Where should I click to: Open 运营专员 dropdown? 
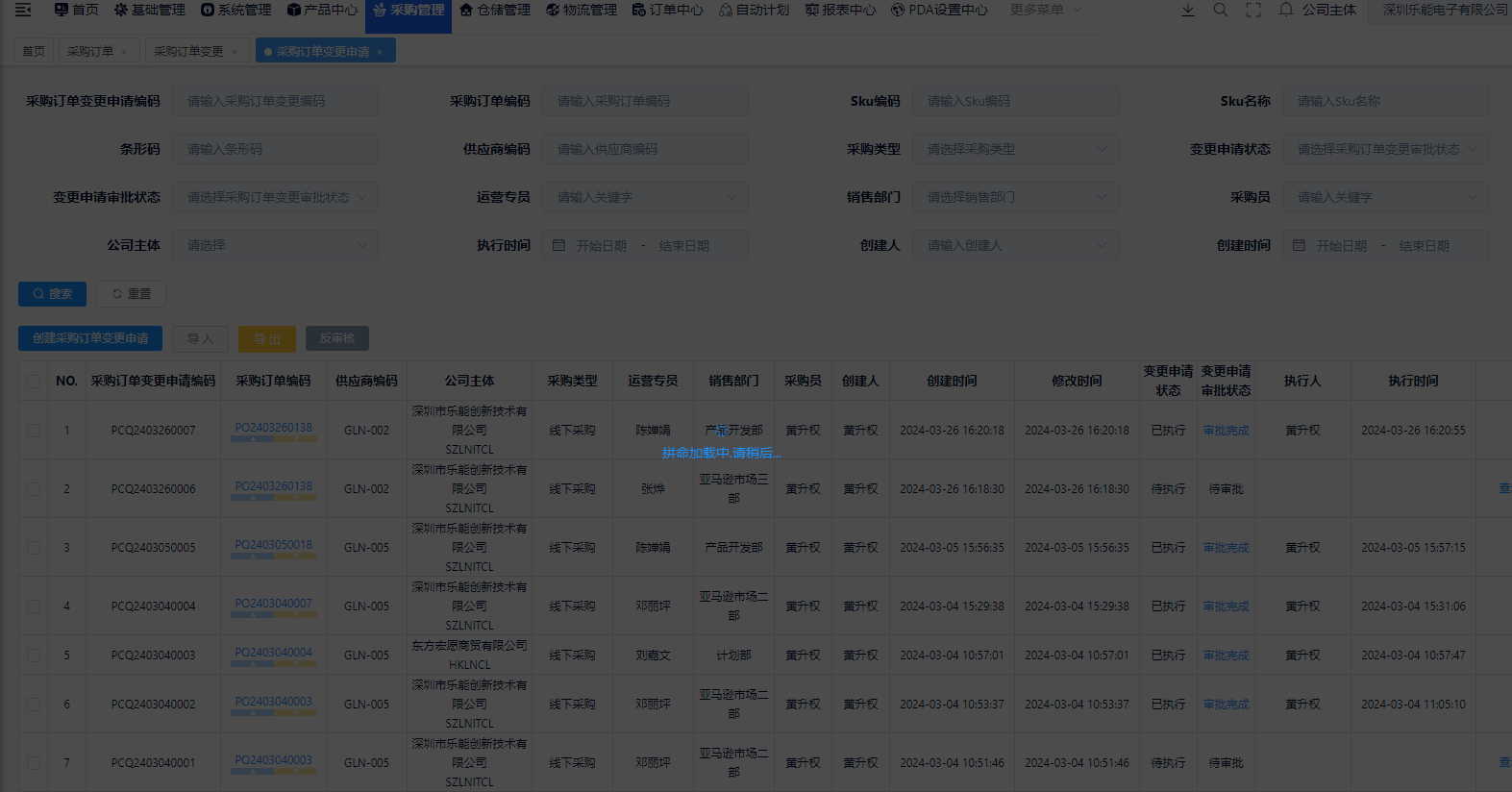pos(645,198)
